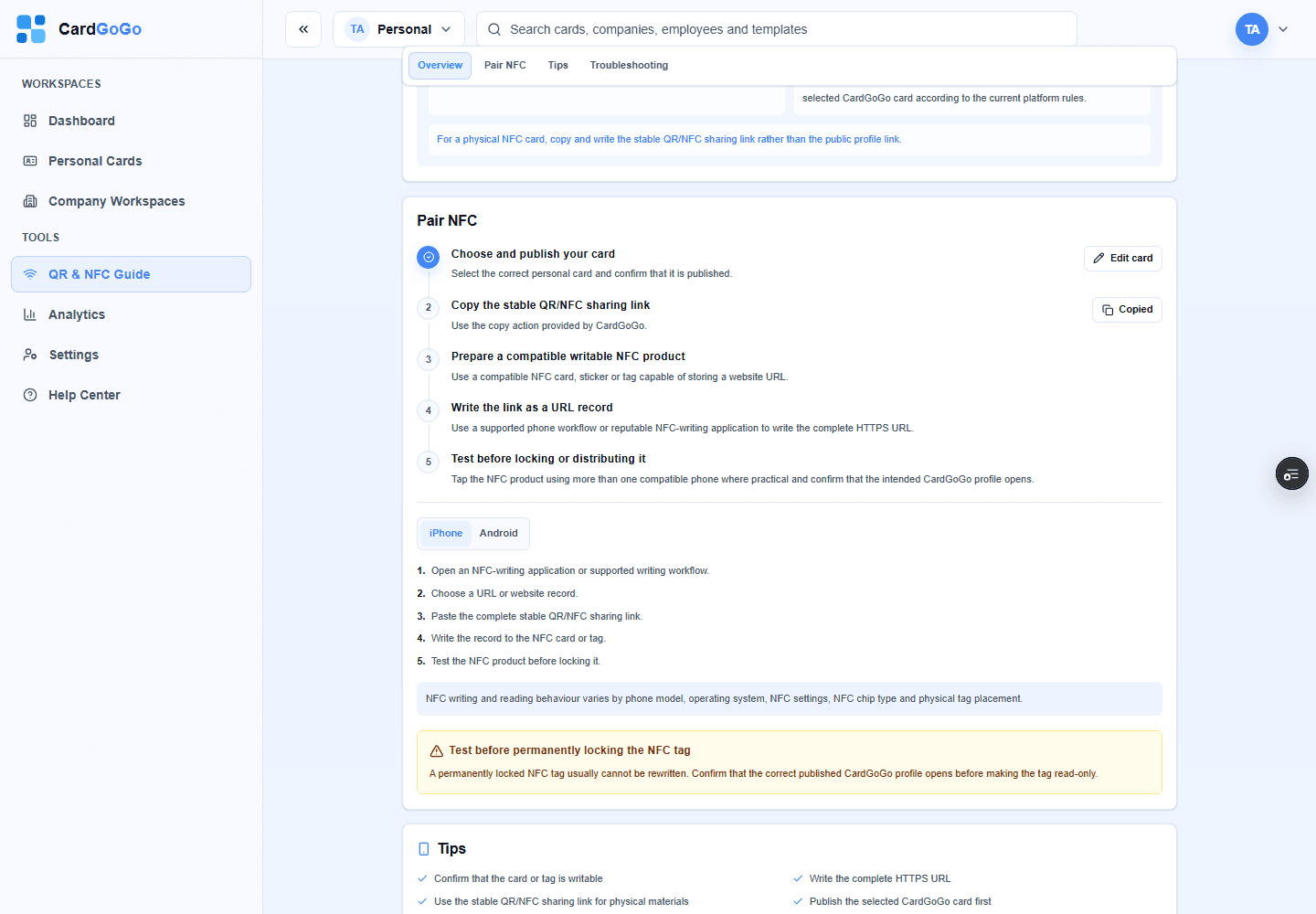
Task: Click 'Test before permanently locking the NFC tag'
Action: tap(569, 750)
